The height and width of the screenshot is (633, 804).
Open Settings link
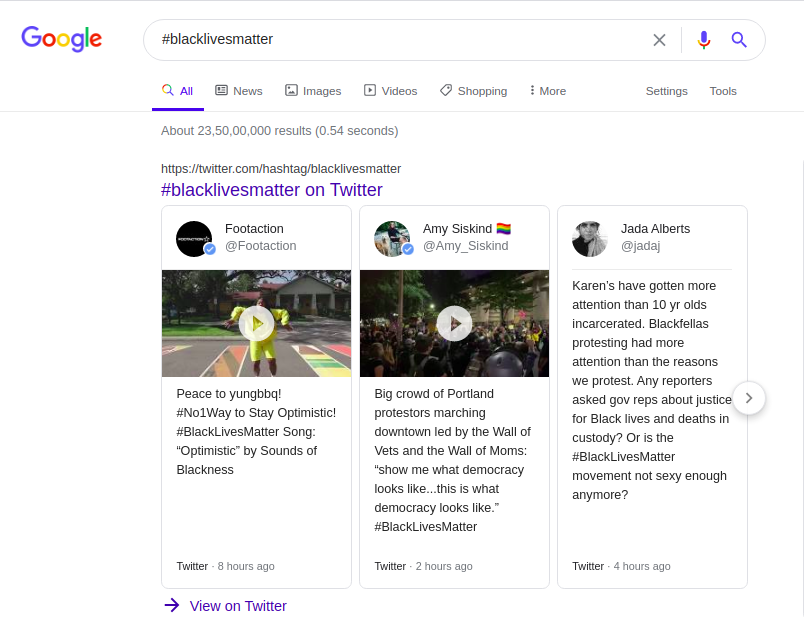coord(667,91)
